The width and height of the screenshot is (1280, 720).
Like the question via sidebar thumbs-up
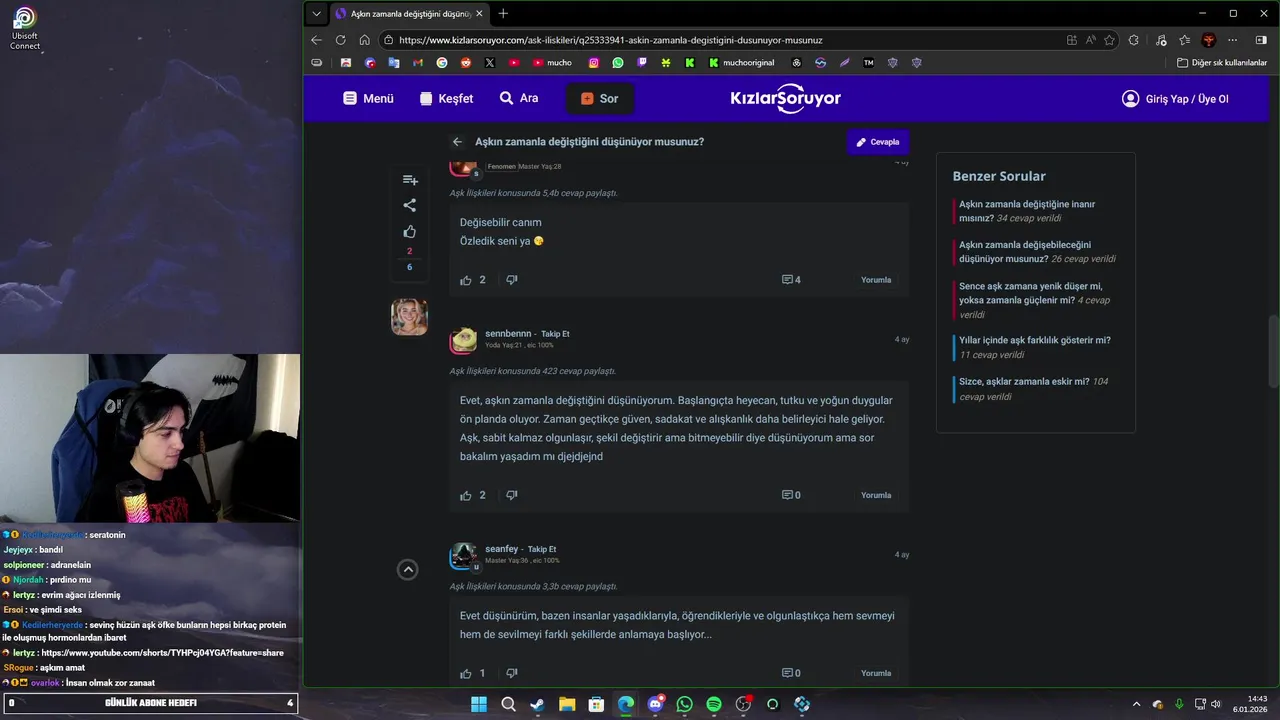410,232
